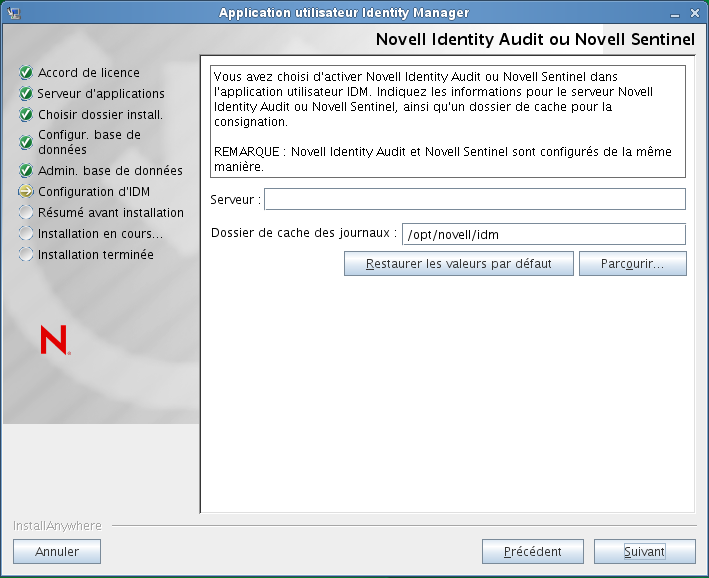Close the Identity Manager installer window
The image size is (709, 578).
pyautogui.click(x=695, y=14)
